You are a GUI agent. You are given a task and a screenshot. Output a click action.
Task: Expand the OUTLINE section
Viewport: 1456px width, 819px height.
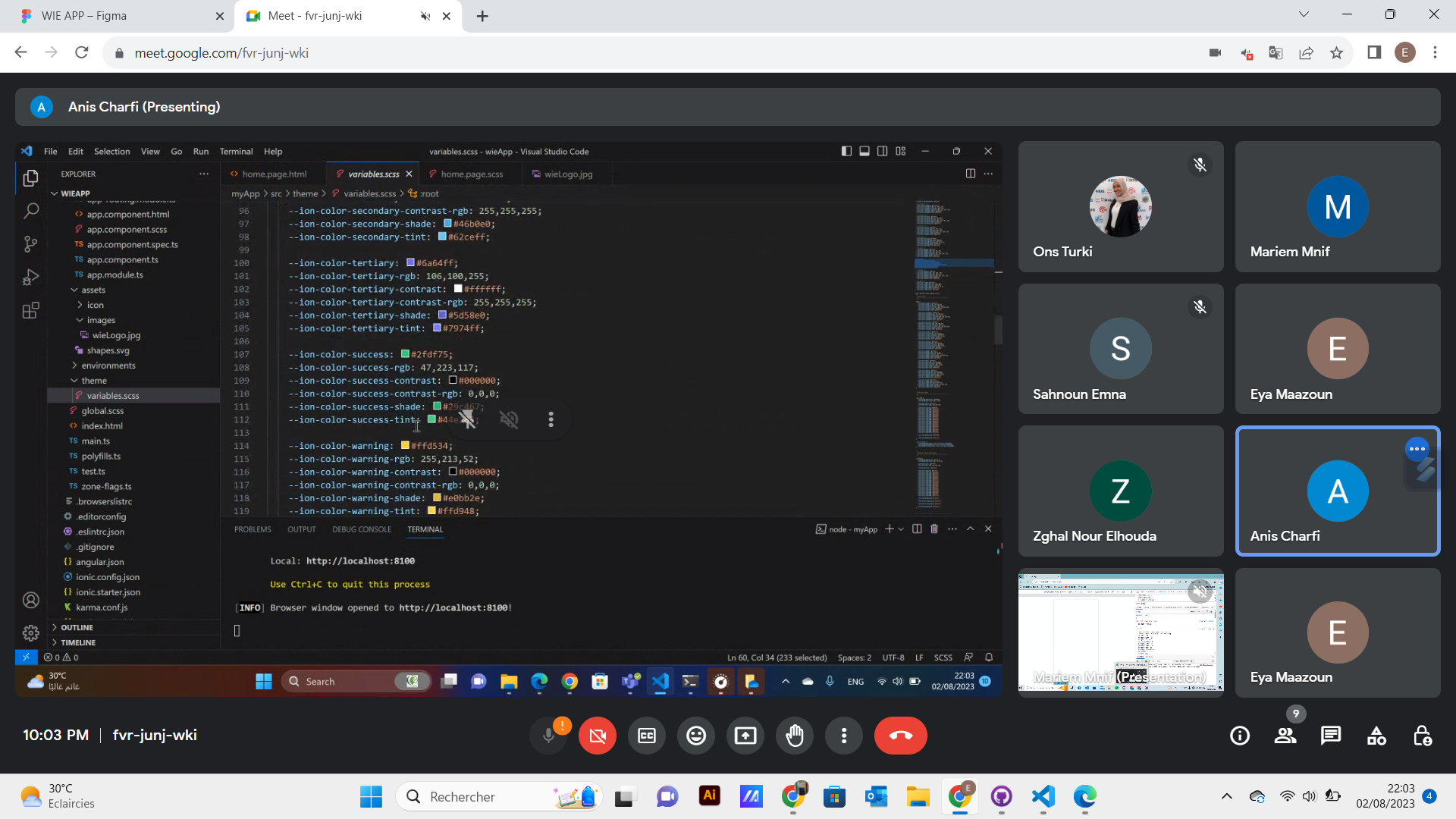tap(77, 627)
